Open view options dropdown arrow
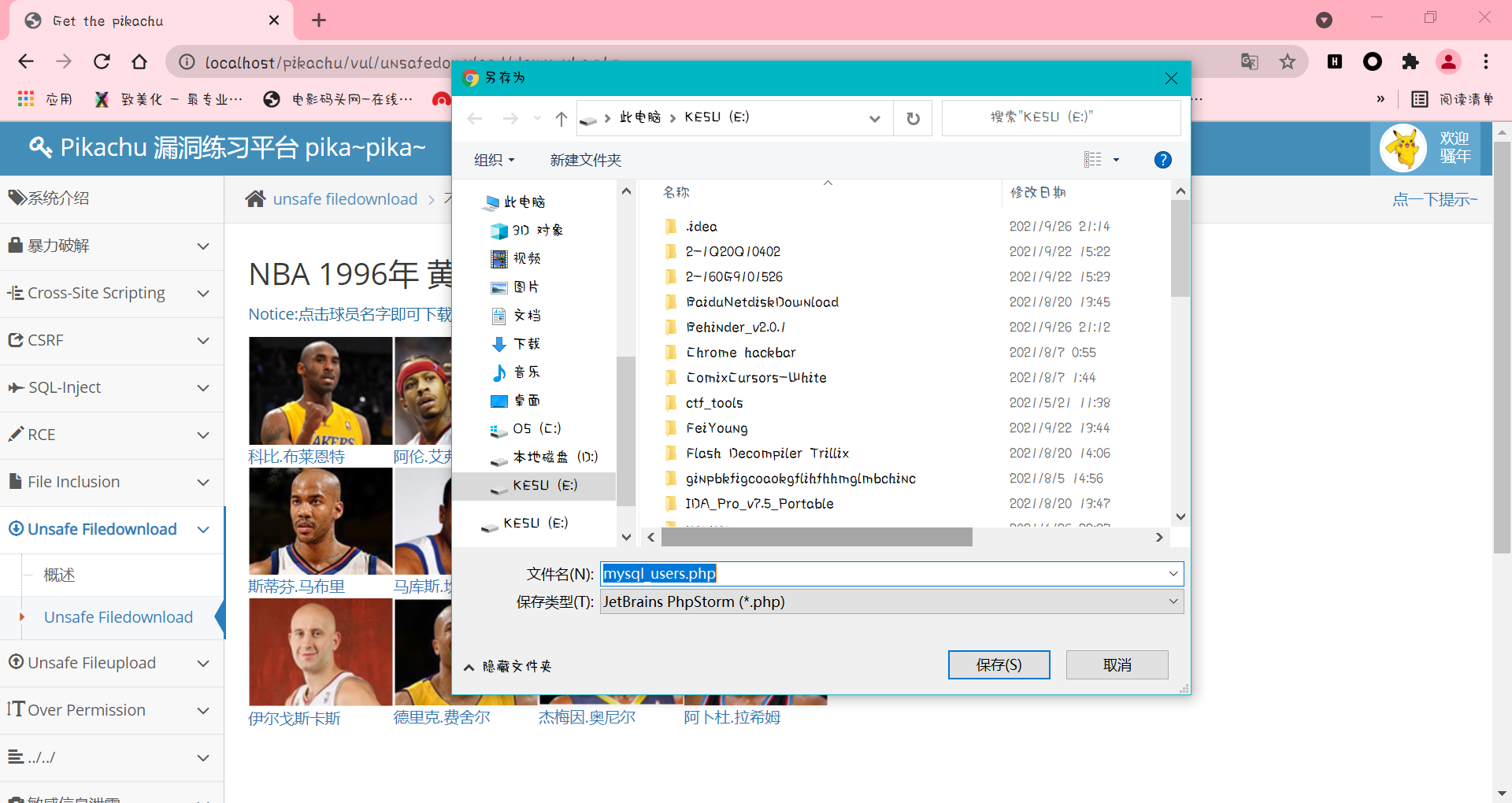The height and width of the screenshot is (803, 1512). point(1116,160)
